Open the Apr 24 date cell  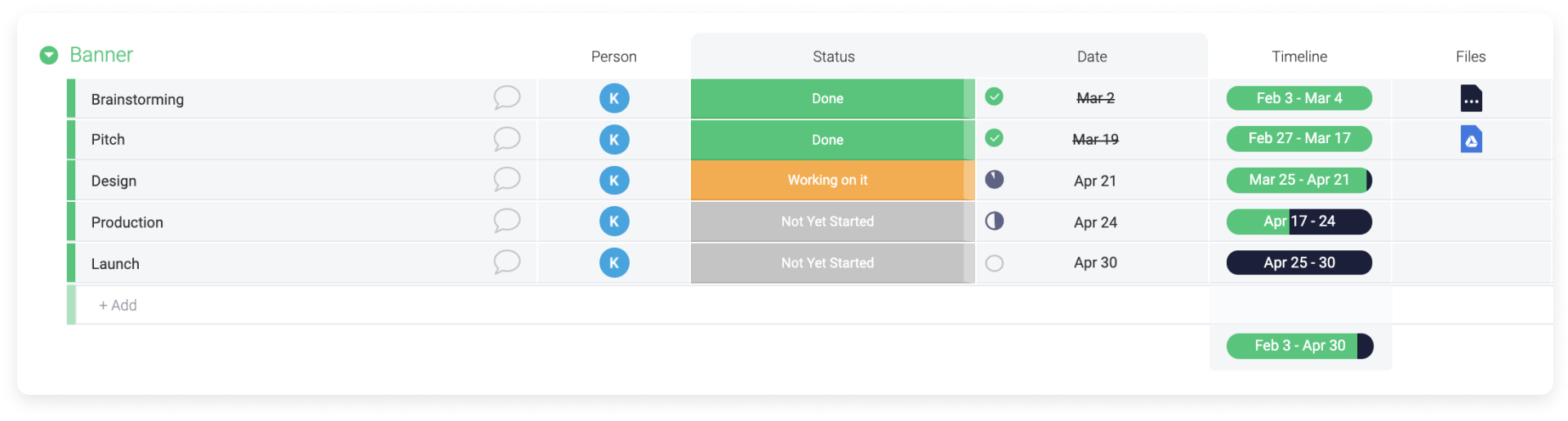1095,222
